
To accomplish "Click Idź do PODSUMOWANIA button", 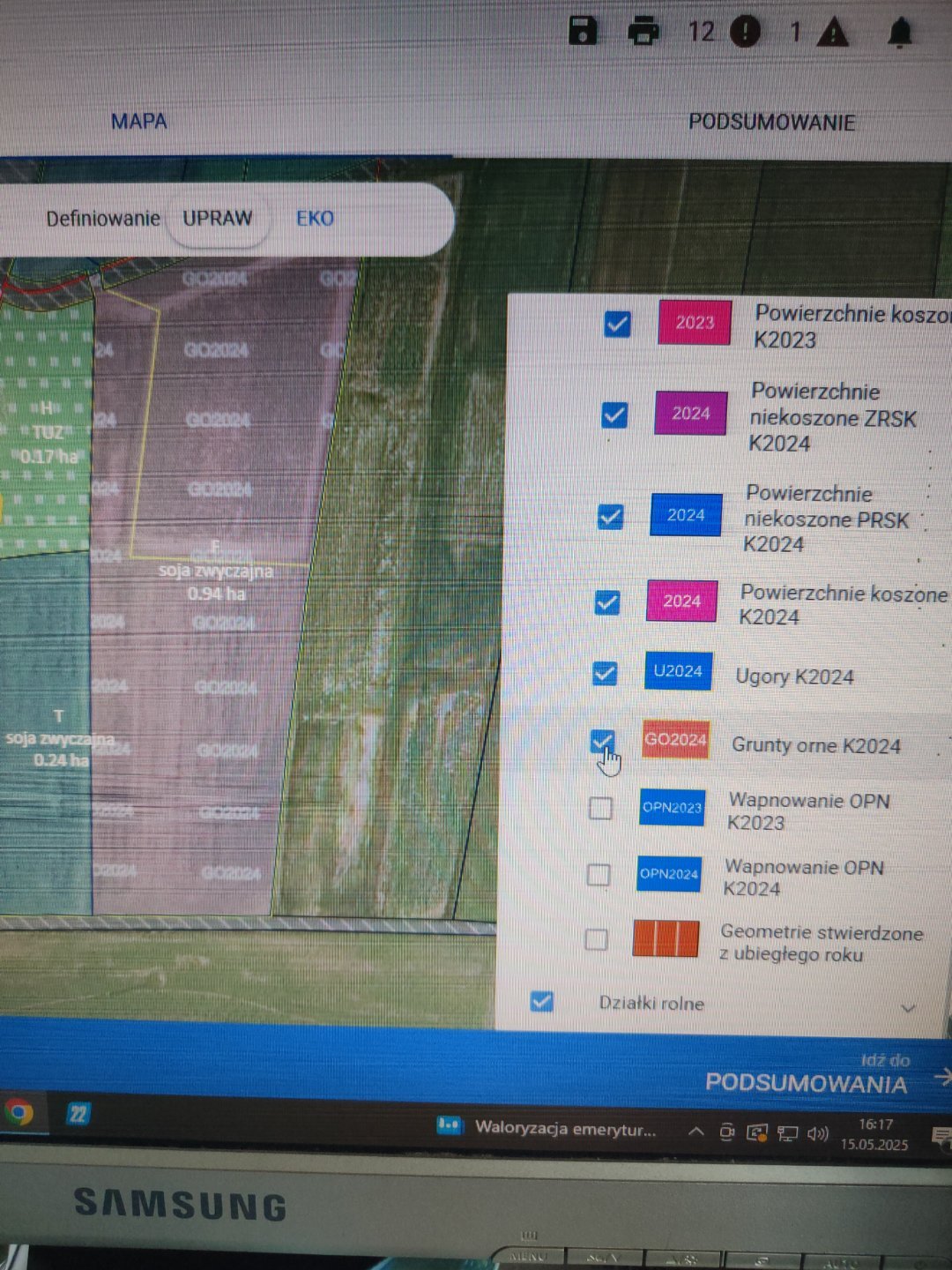I will click(807, 1075).
